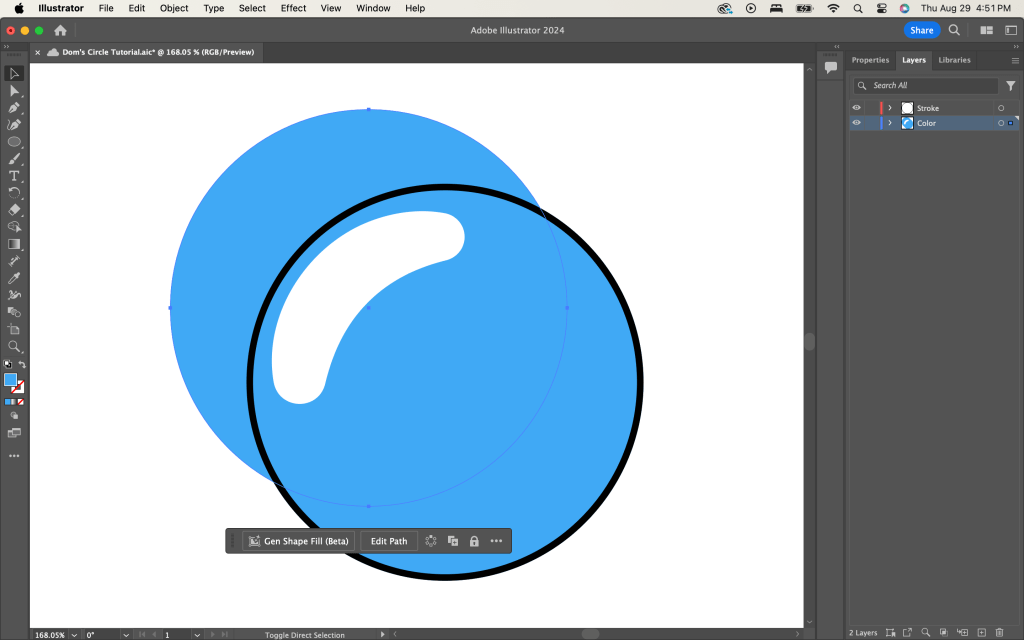This screenshot has width=1024, height=640.
Task: Click the Stroke layer target circle
Action: point(1001,108)
